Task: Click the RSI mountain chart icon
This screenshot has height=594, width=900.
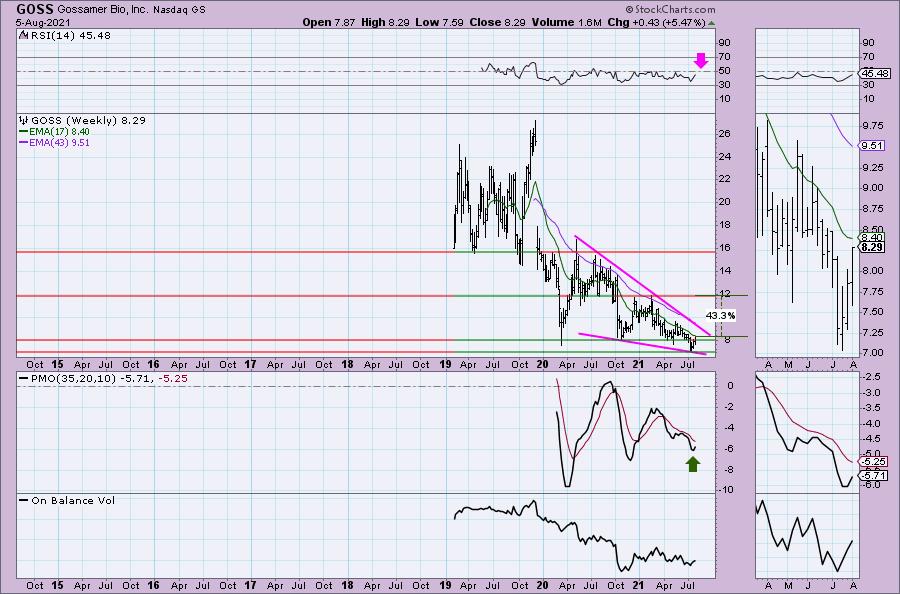Action: tap(23, 35)
